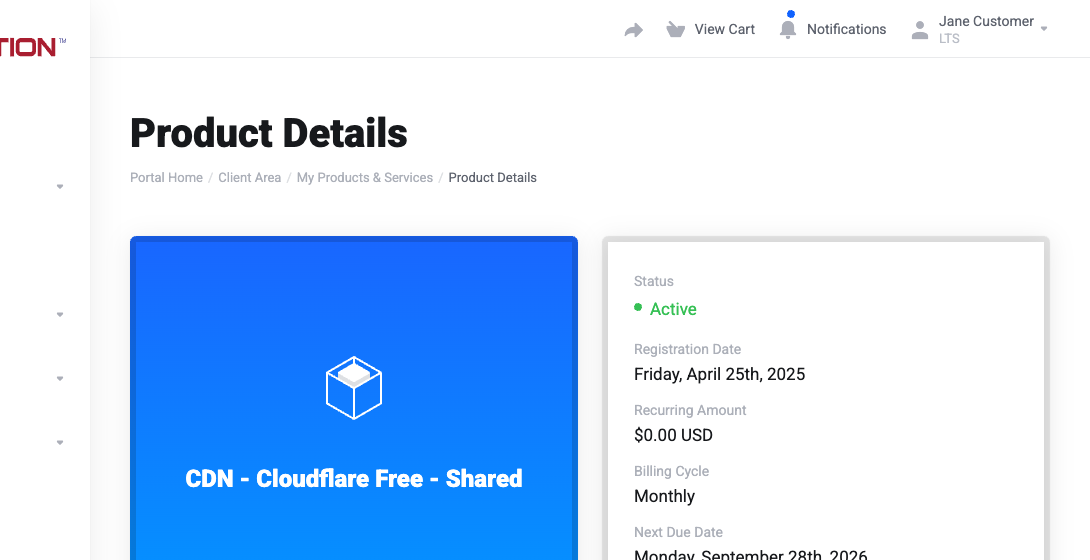1090x560 pixels.
Task: Click the Product Details breadcrumb
Action: [x=492, y=177]
